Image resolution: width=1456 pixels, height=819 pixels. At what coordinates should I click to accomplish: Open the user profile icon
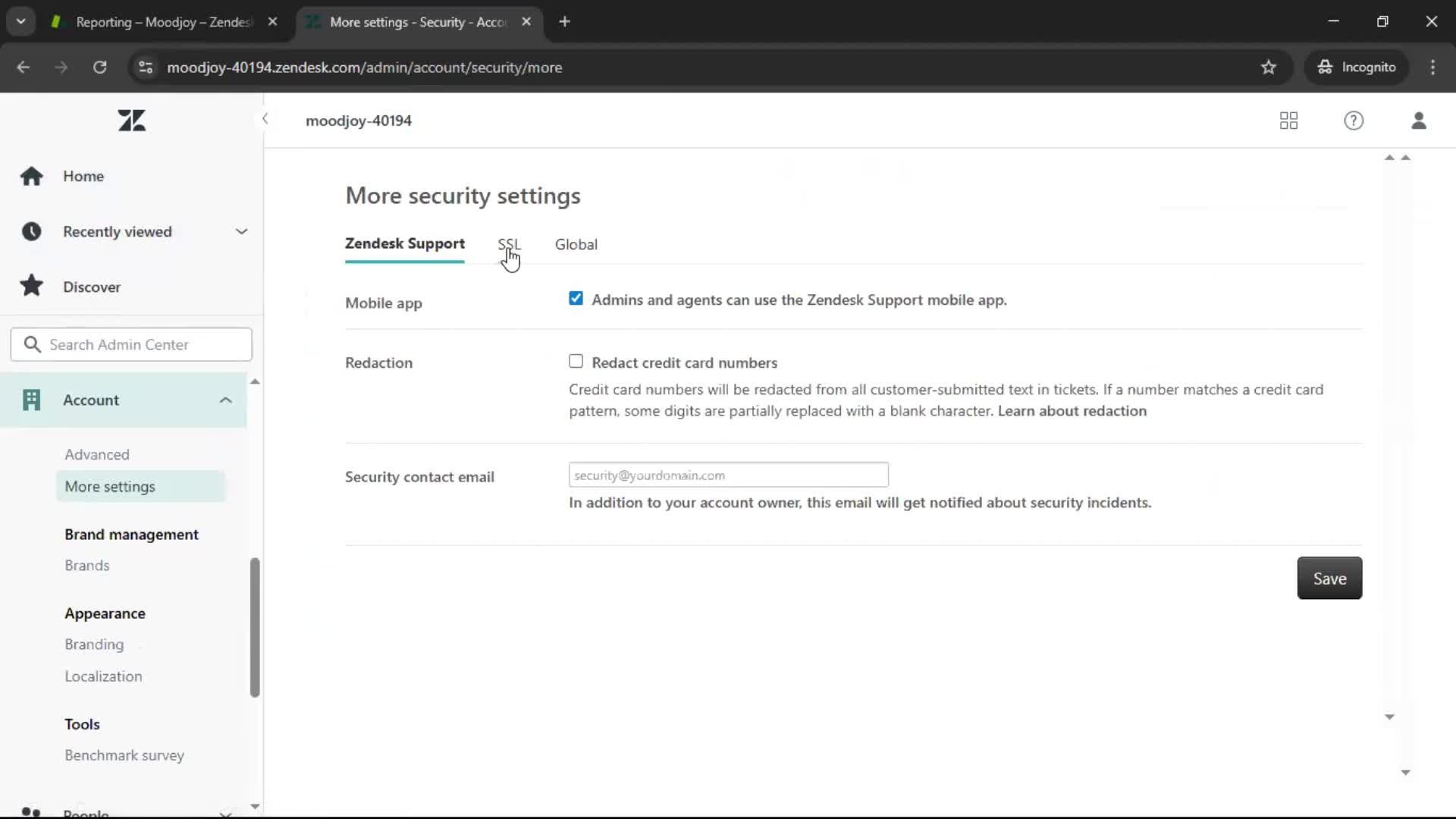click(x=1419, y=121)
